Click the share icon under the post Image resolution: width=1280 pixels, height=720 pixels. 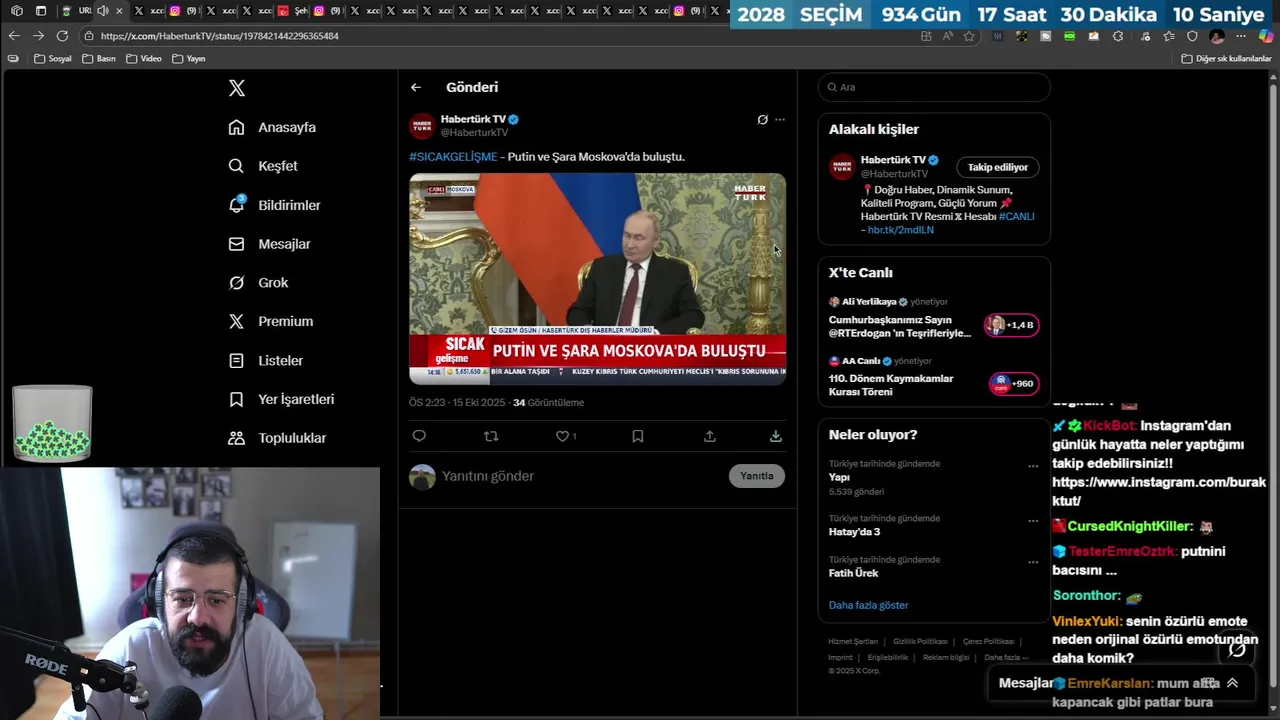pos(710,436)
